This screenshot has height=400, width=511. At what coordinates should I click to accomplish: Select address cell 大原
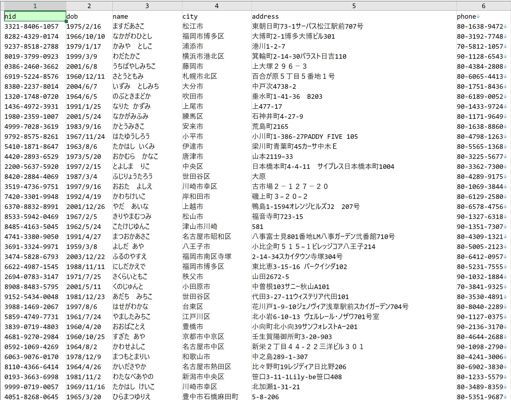tap(354, 176)
